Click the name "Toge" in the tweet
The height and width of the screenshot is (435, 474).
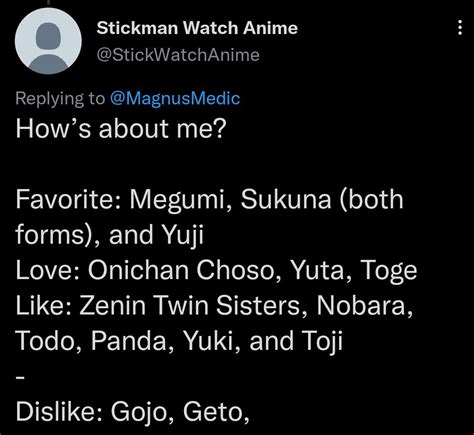coord(389,271)
